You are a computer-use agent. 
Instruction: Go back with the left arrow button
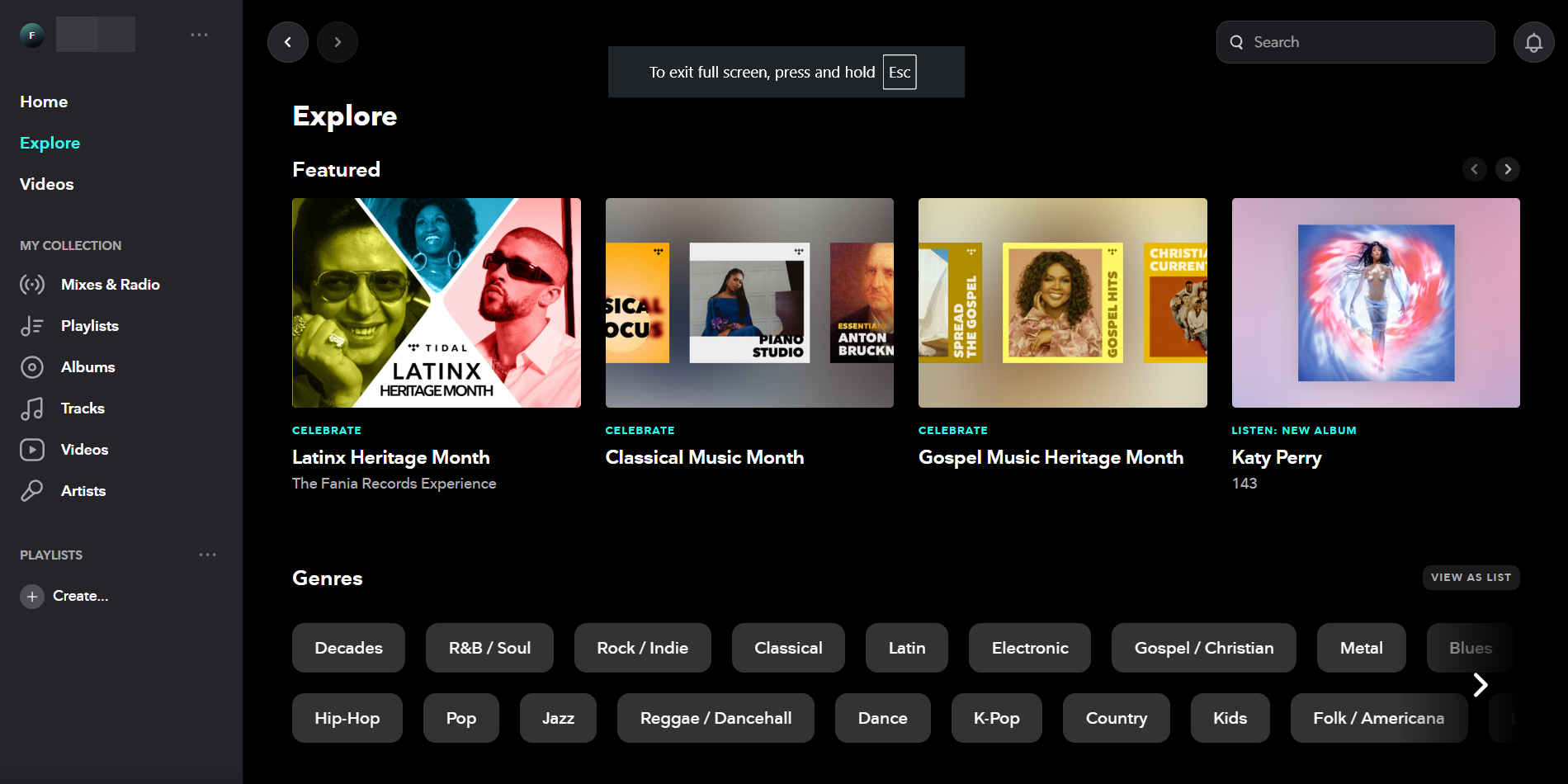pos(288,42)
